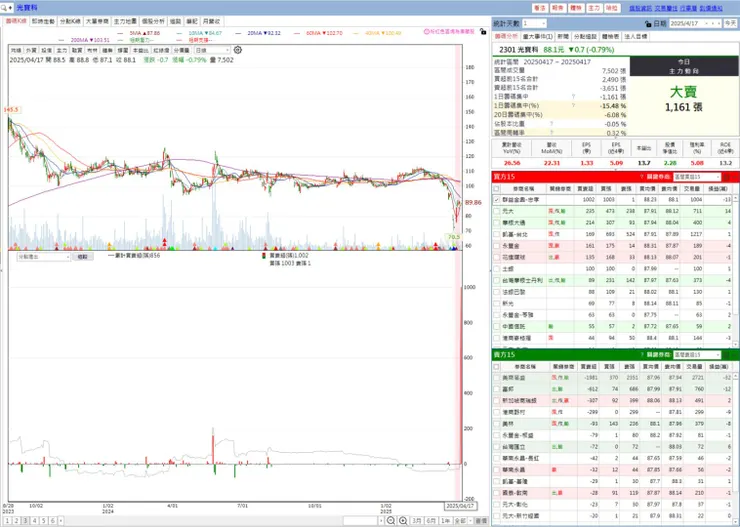The image size is (740, 527).
Task: Open the 統計天數 dropdown
Action: coord(534,23)
